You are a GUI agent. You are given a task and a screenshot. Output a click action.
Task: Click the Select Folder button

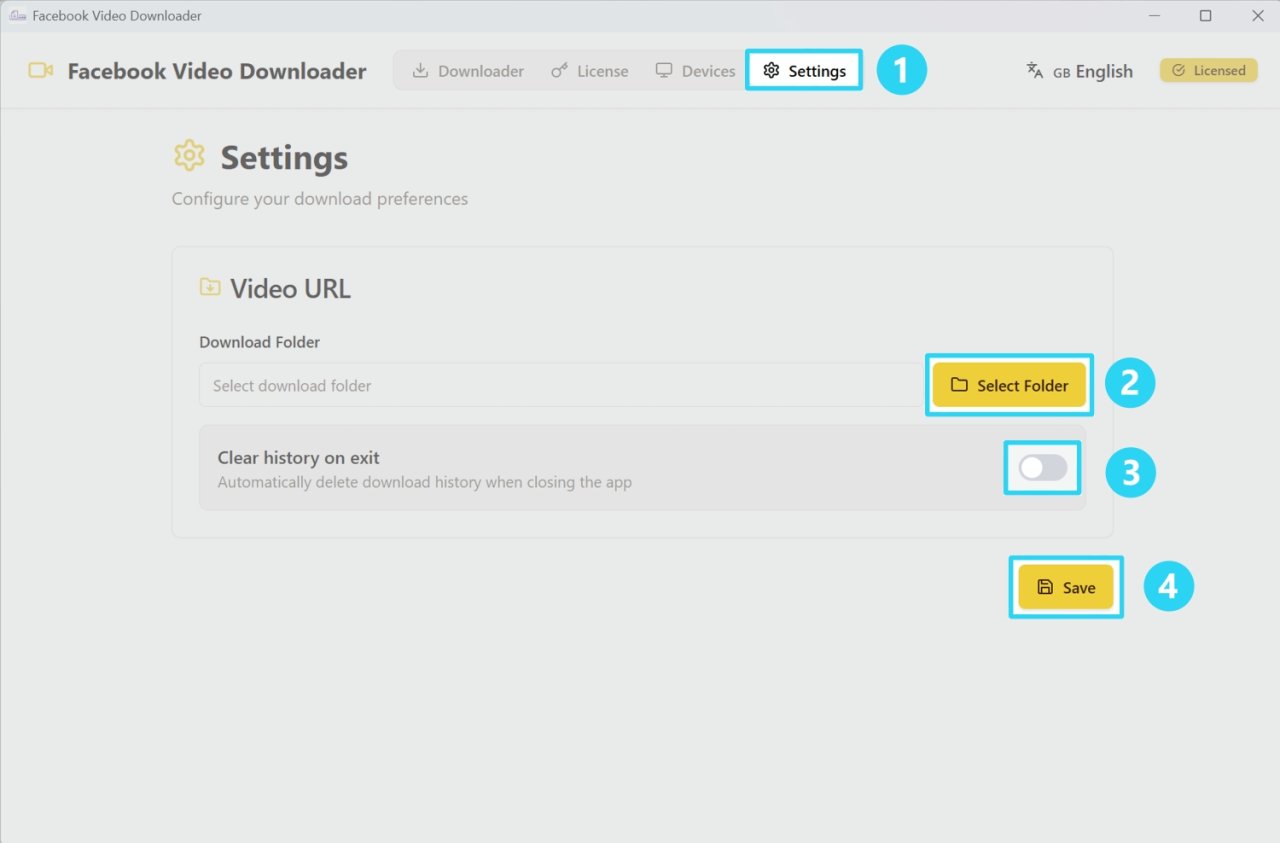1009,385
